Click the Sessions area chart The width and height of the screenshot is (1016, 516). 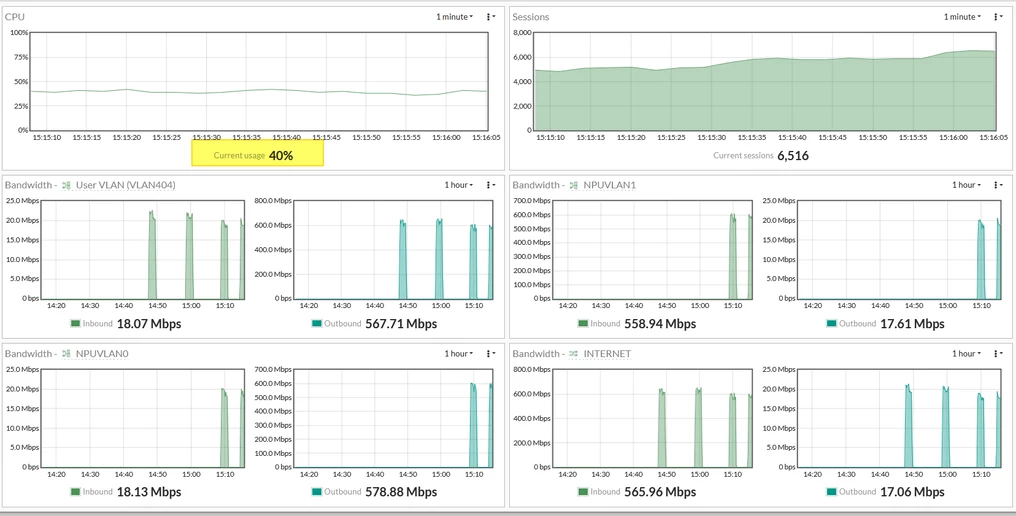tap(765, 81)
